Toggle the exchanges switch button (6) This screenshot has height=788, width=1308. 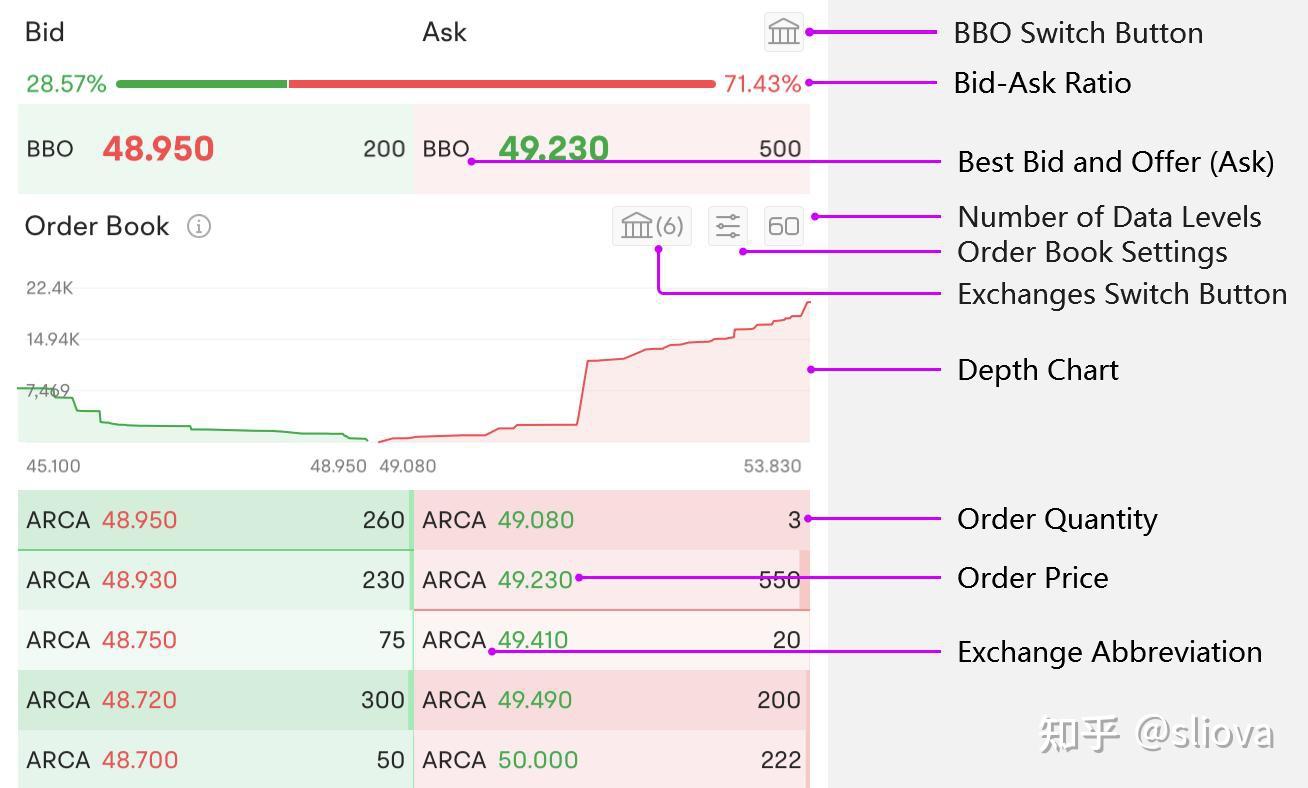click(x=651, y=227)
